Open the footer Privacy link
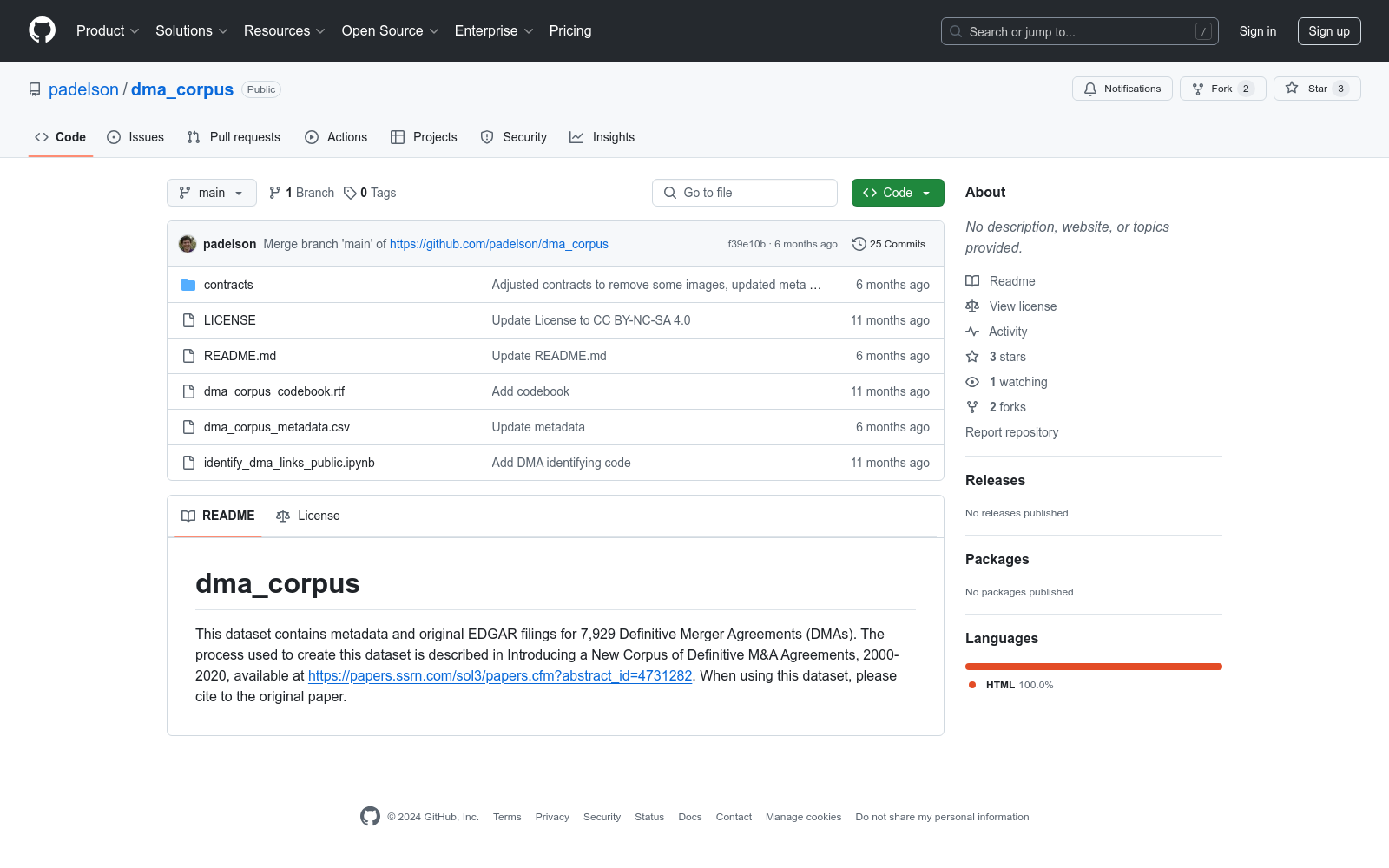This screenshot has height=868, width=1389. [x=552, y=817]
